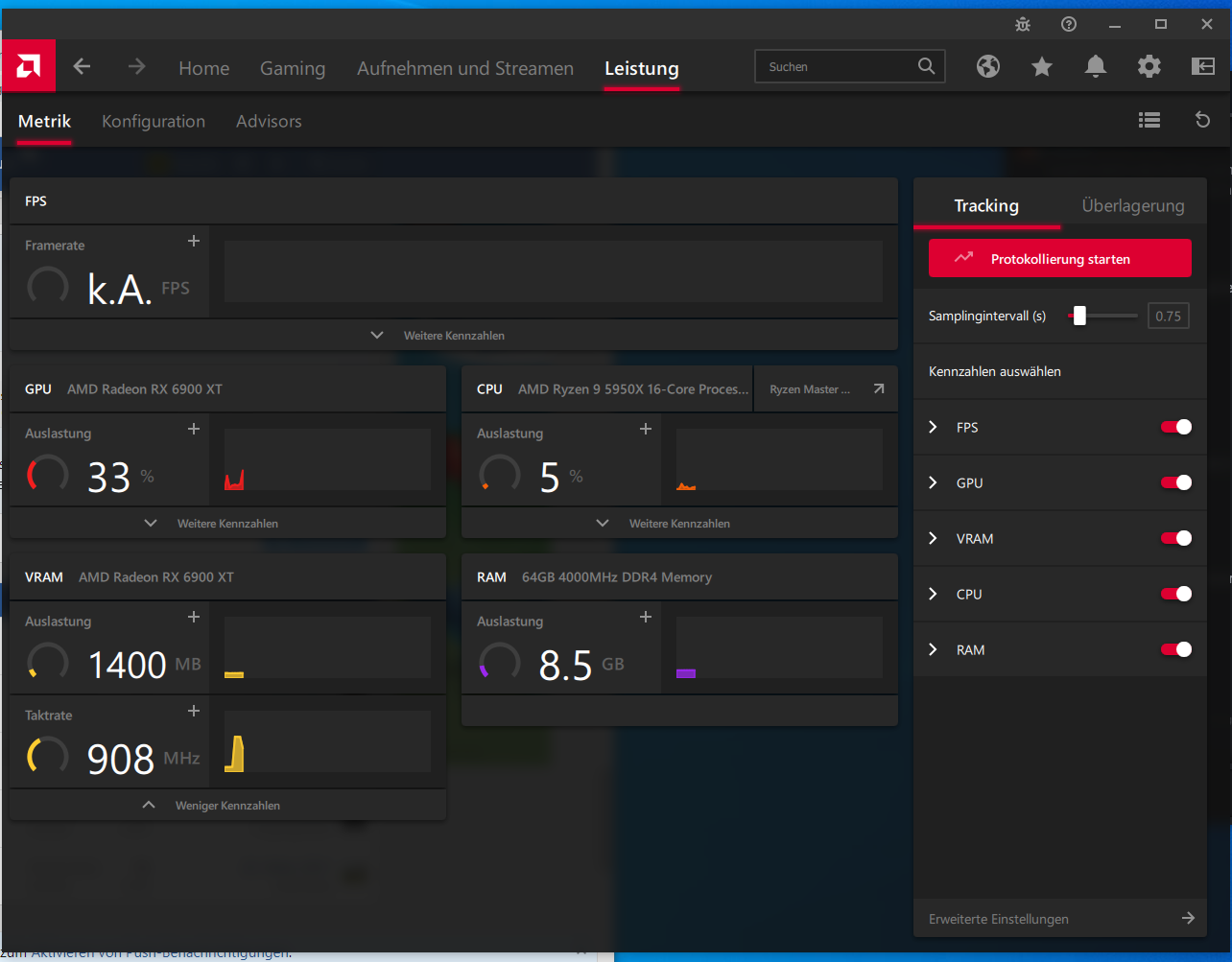The height and width of the screenshot is (962, 1232).
Task: Expand FPS chevron in Kennzahlen list
Action: 934,427
